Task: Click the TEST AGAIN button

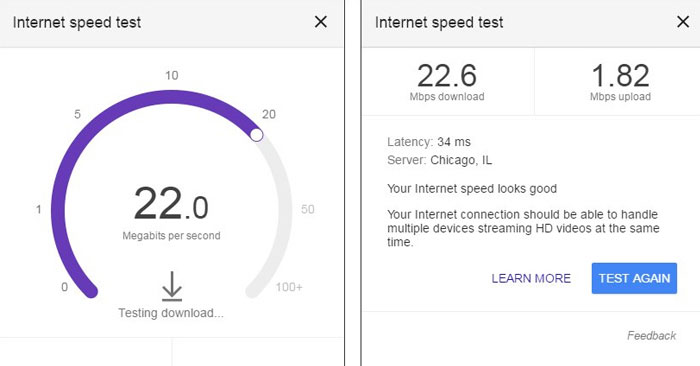Action: [634, 278]
